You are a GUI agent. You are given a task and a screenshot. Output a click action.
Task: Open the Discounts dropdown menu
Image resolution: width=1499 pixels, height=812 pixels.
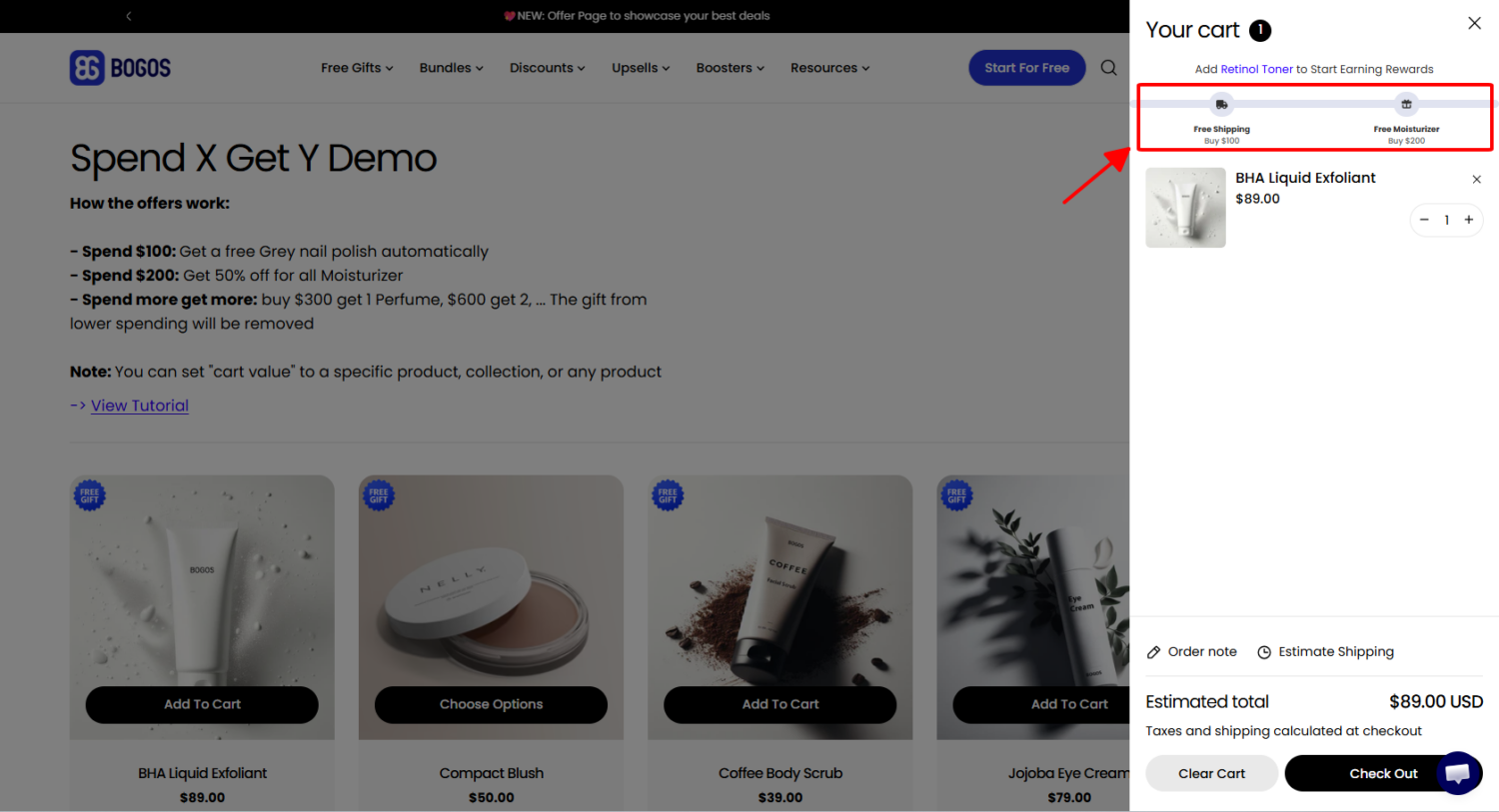[x=547, y=68]
